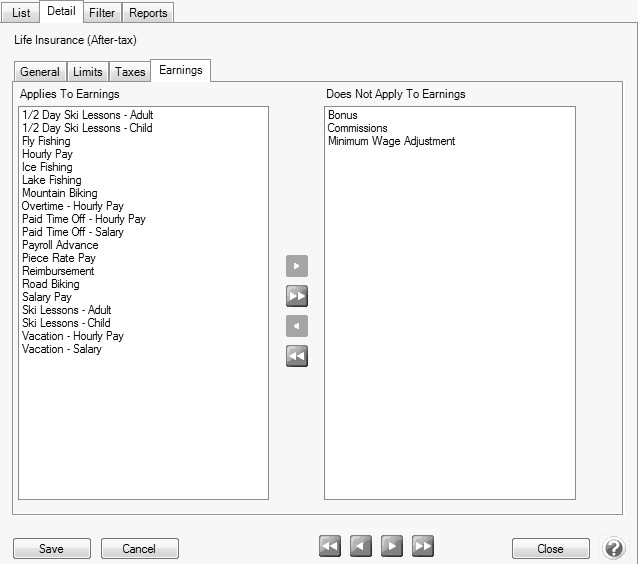The height and width of the screenshot is (564, 638).
Task: Click the move all items right double-arrow
Action: pyautogui.click(x=297, y=296)
